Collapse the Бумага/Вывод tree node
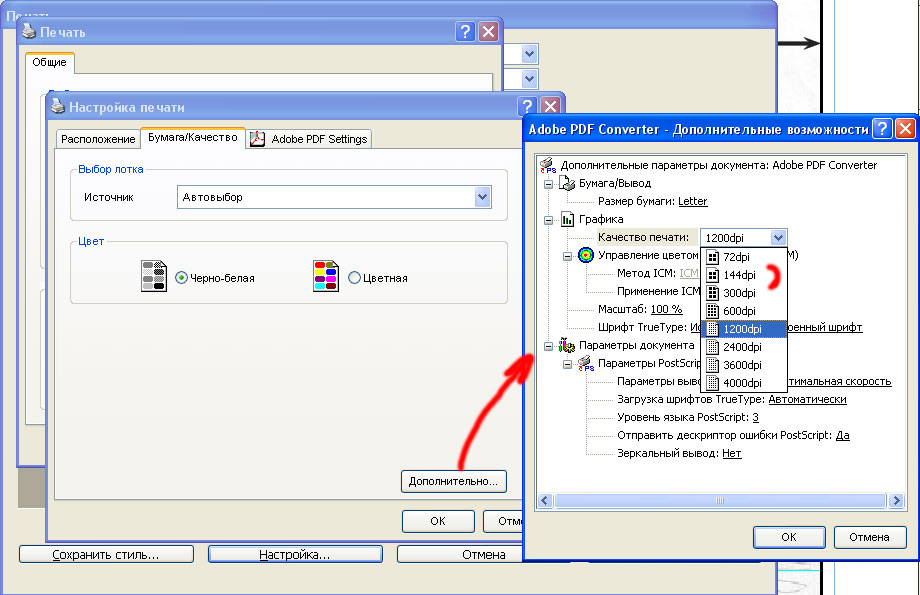920x595 pixels. (x=548, y=184)
